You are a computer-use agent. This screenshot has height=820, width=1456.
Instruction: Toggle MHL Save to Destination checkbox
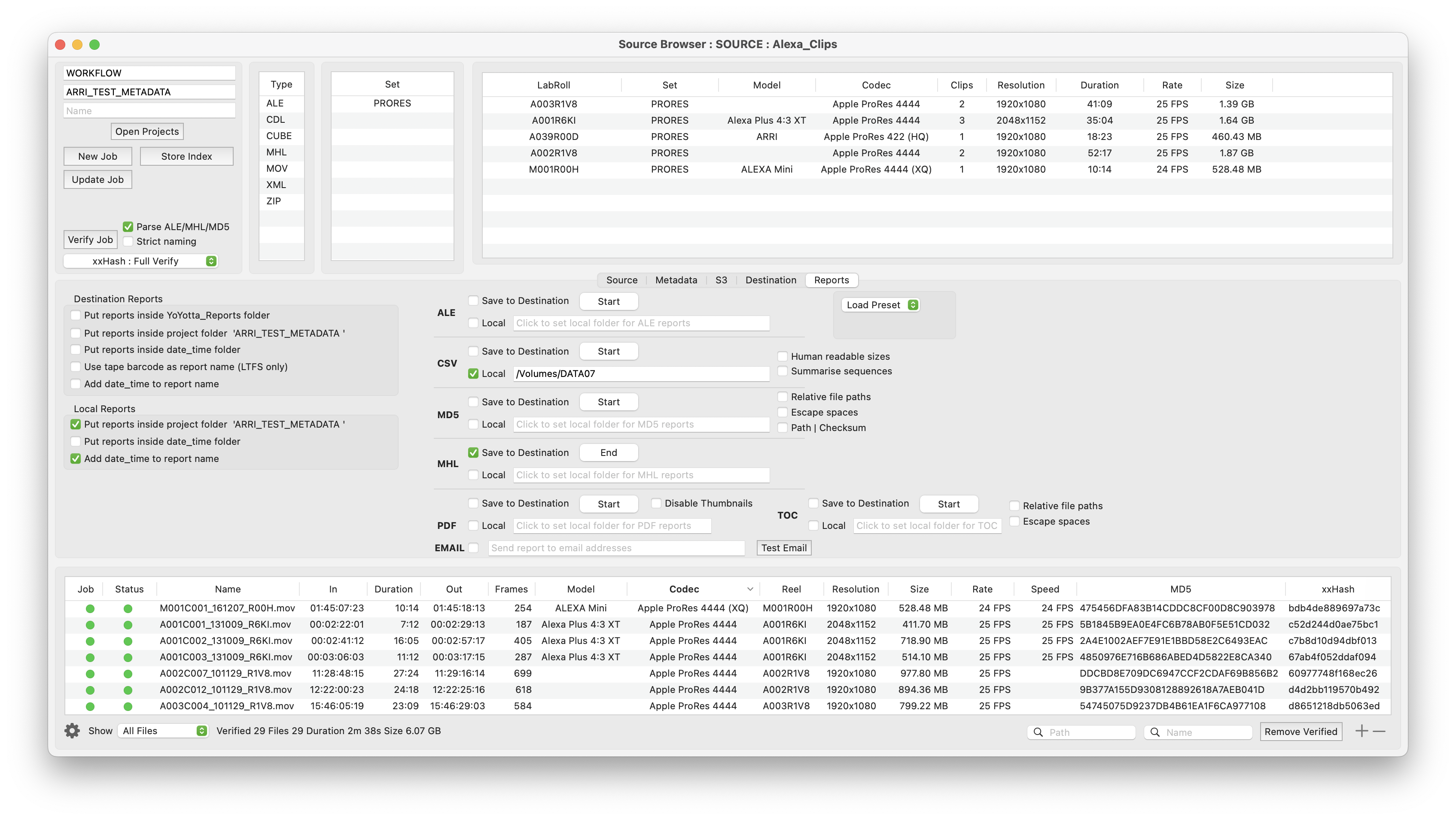pyautogui.click(x=474, y=453)
